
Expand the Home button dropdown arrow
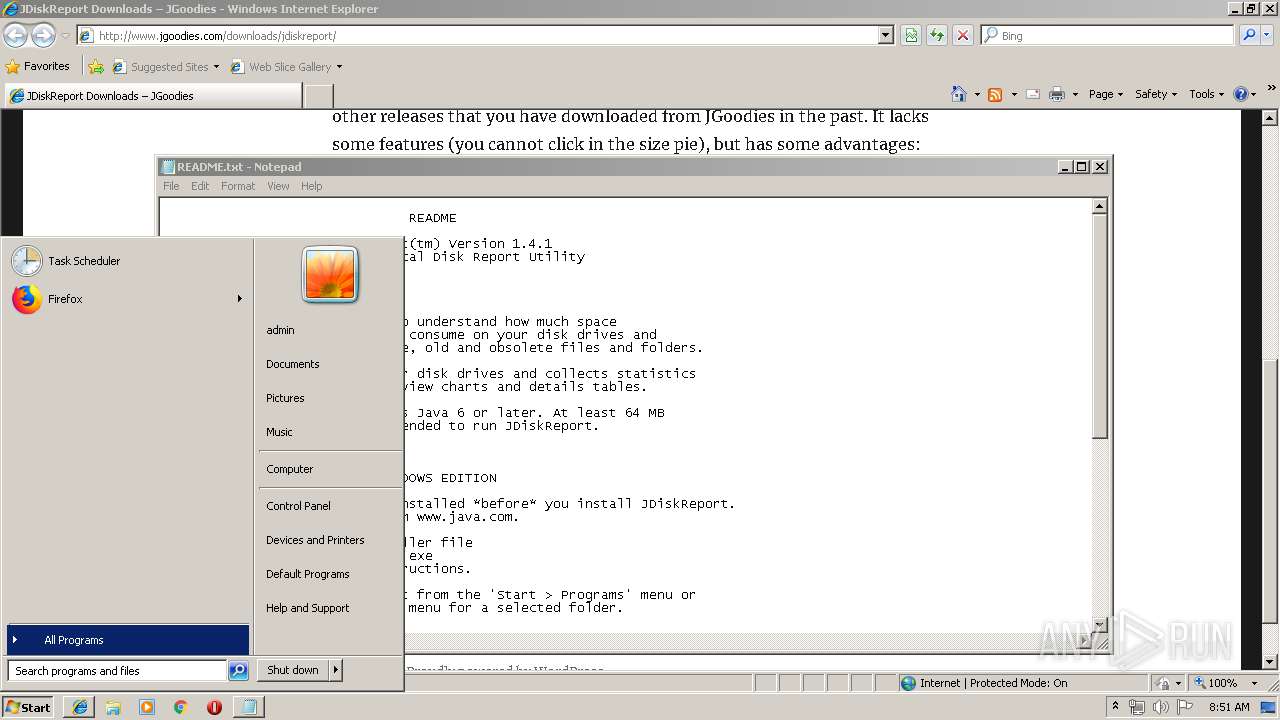[x=977, y=94]
